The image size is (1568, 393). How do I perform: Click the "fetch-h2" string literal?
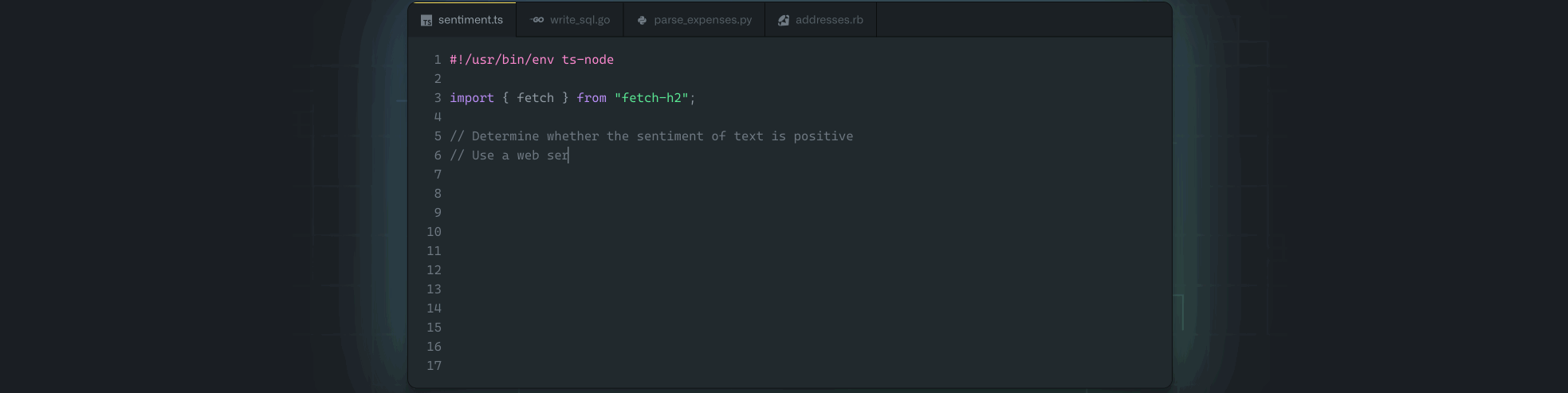[x=651, y=98]
